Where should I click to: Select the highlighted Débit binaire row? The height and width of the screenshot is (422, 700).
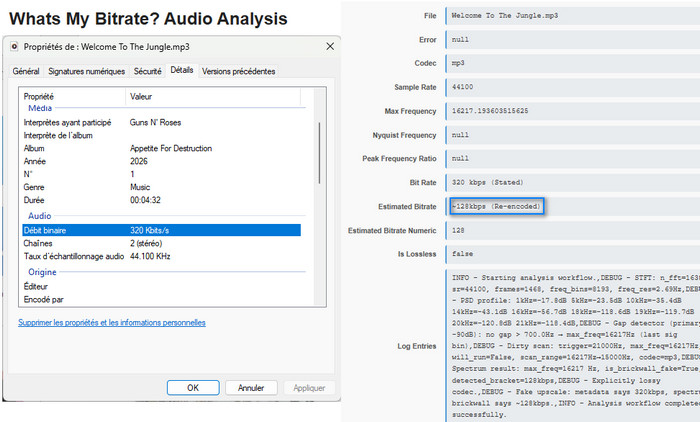click(162, 230)
